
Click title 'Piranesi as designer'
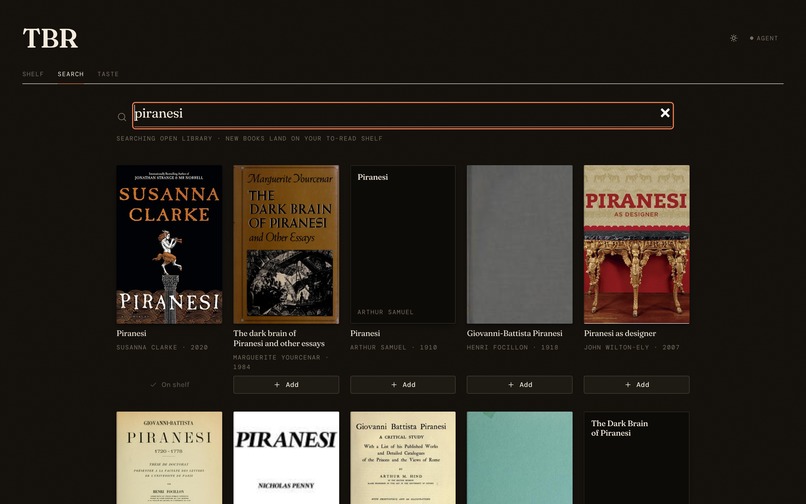coord(620,333)
